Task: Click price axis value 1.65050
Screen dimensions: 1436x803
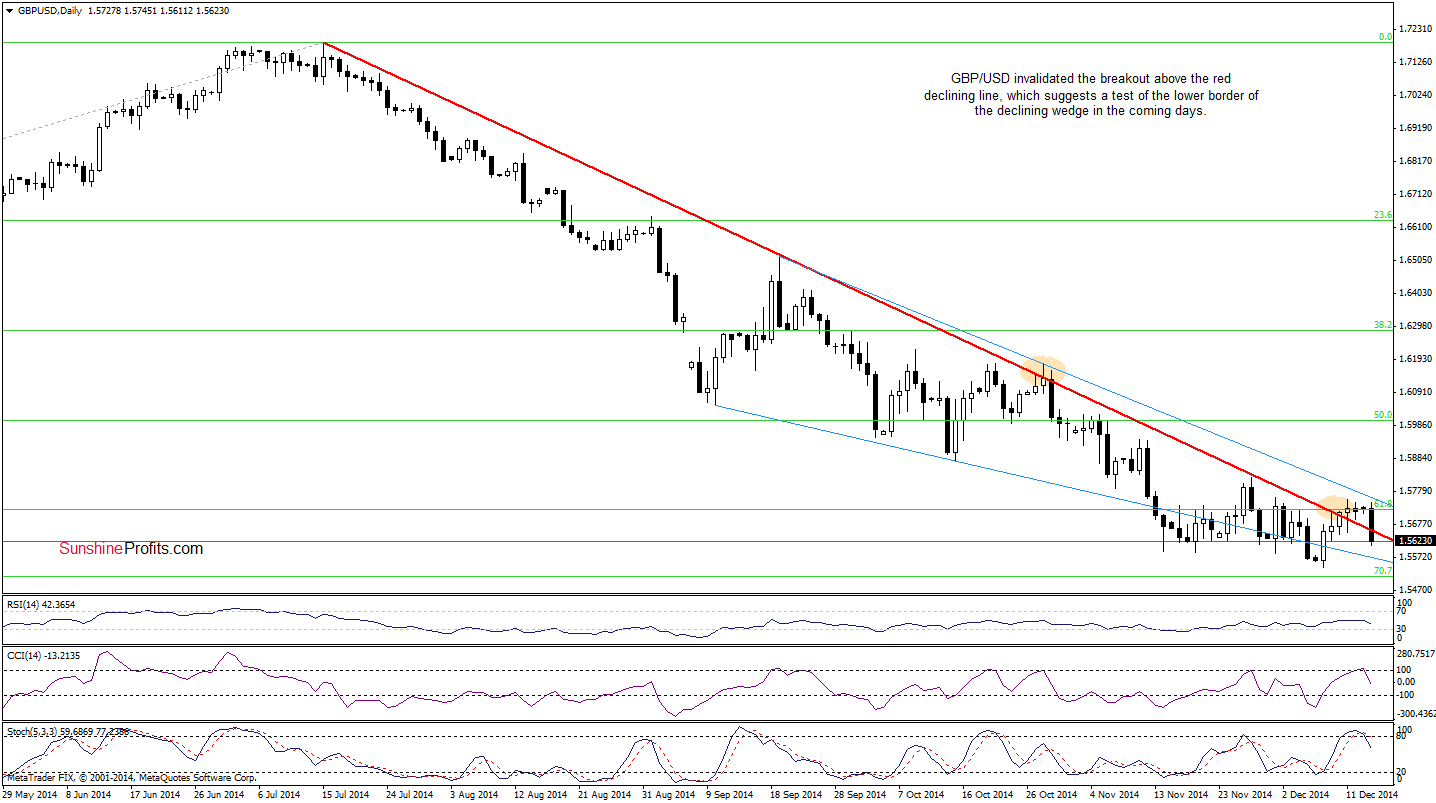Action: [x=1415, y=260]
